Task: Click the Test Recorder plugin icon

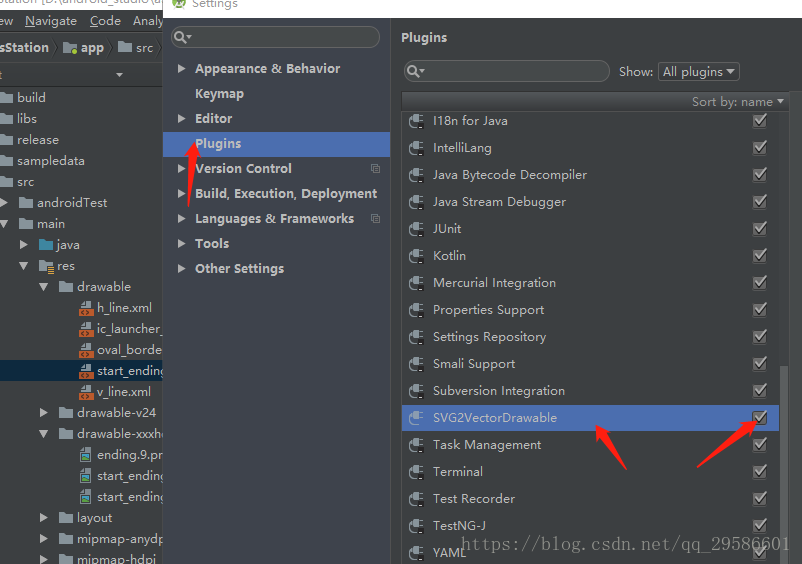Action: 416,499
